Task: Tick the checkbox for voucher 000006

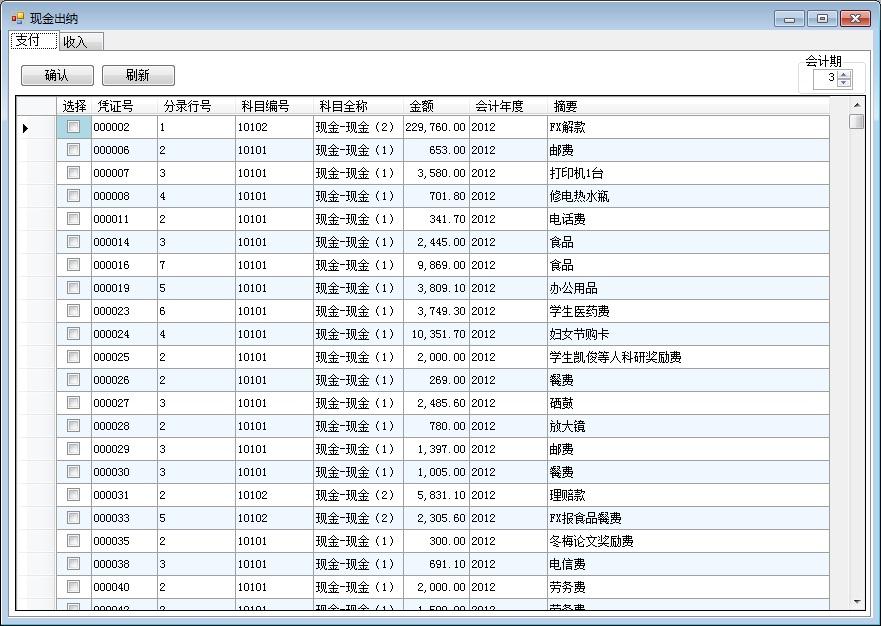Action: (74, 150)
